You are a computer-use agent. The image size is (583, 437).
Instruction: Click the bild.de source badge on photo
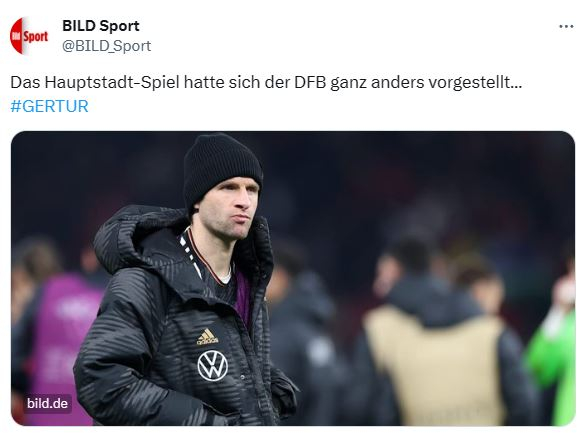point(48,404)
